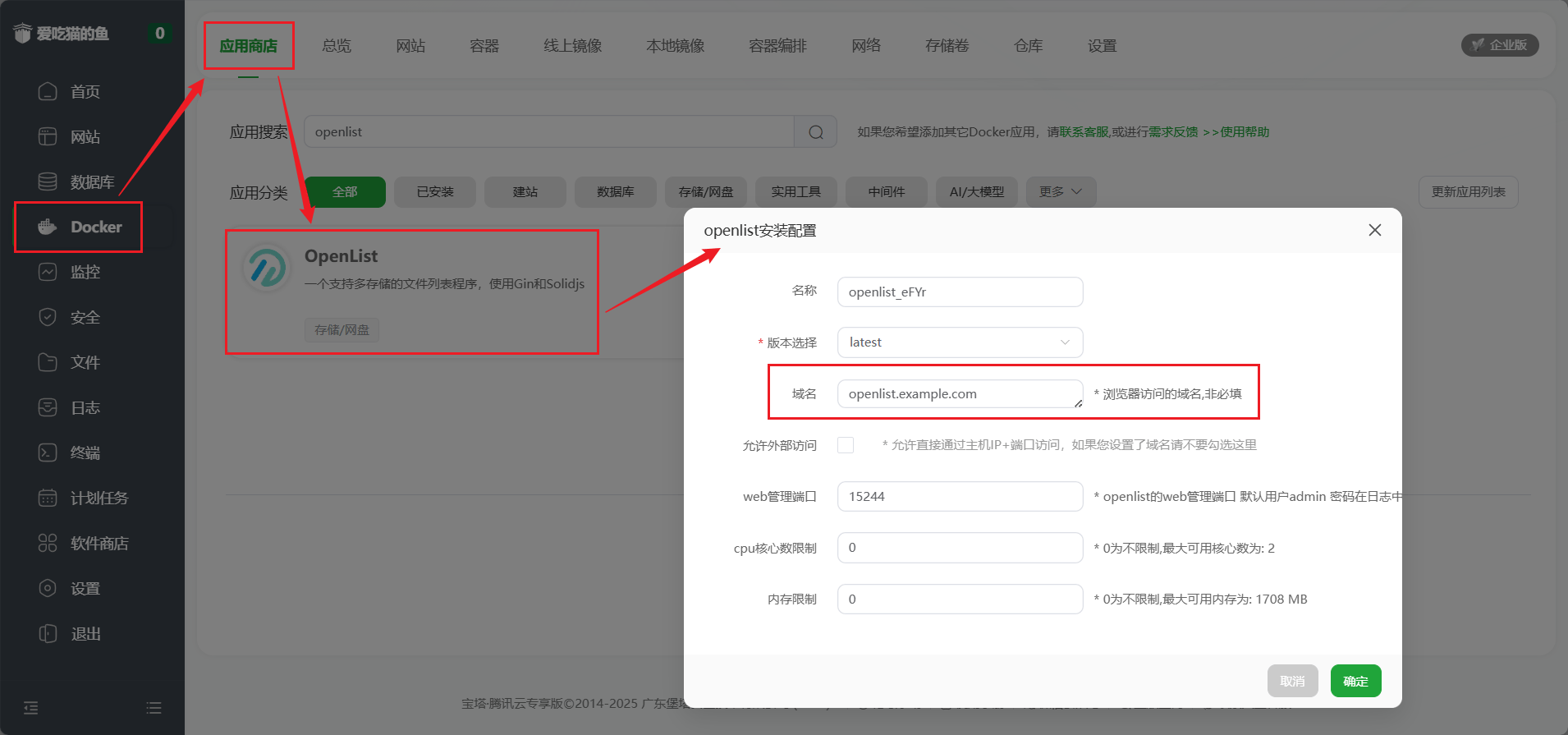The width and height of the screenshot is (1568, 735).
Task: Open the 监控 monitoring sidebar icon
Action: pos(48,272)
